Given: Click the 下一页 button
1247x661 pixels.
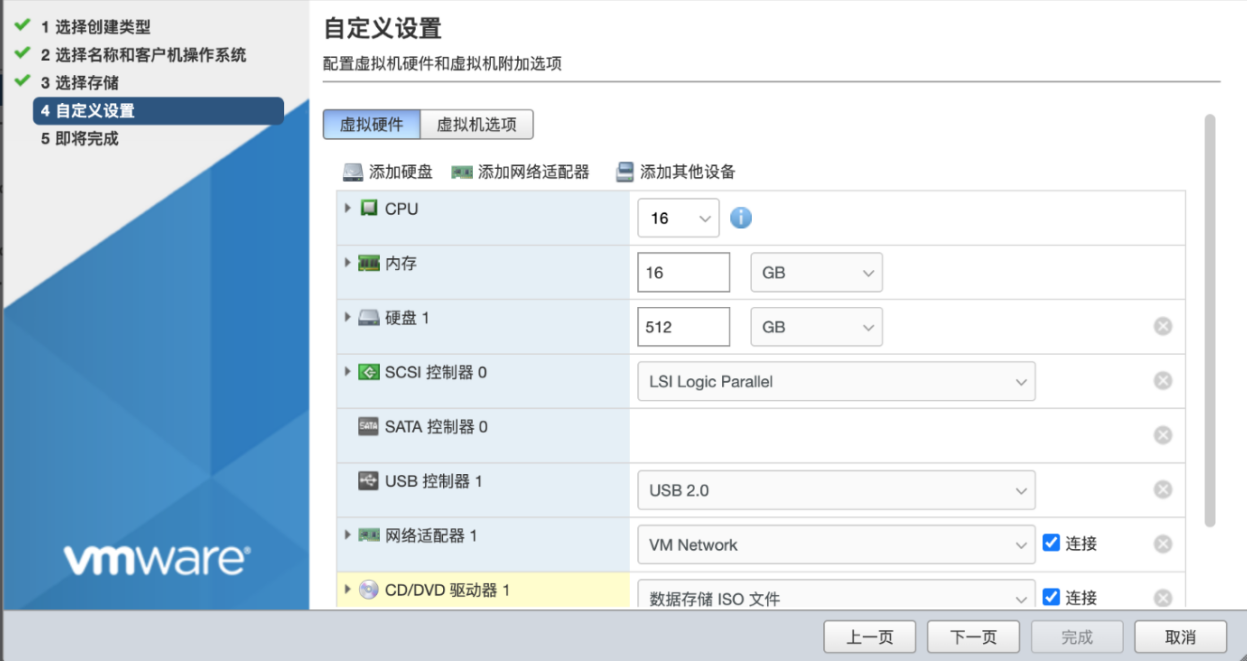Looking at the screenshot, I should click(x=973, y=637).
